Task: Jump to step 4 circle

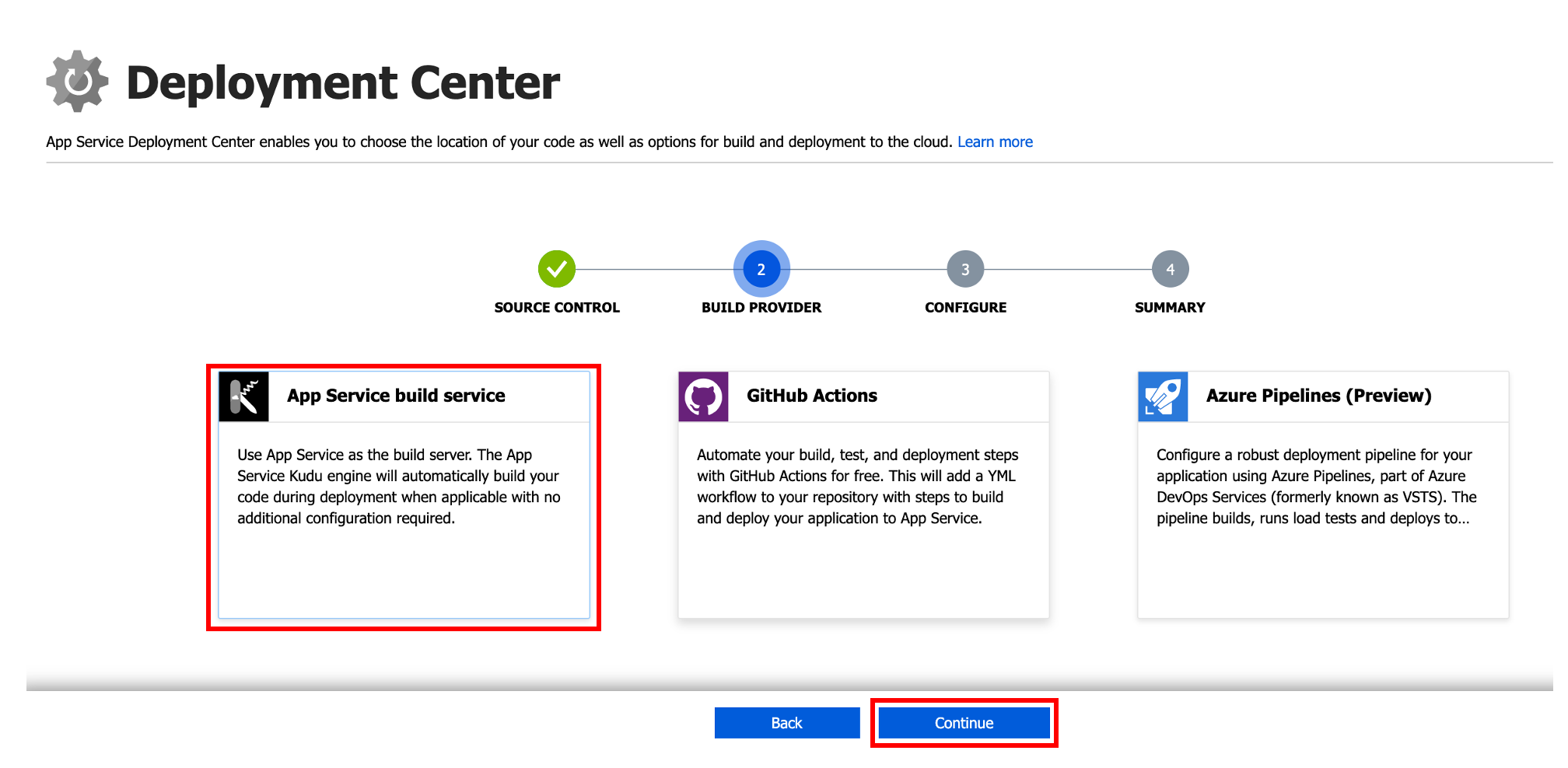Action: (x=1170, y=269)
